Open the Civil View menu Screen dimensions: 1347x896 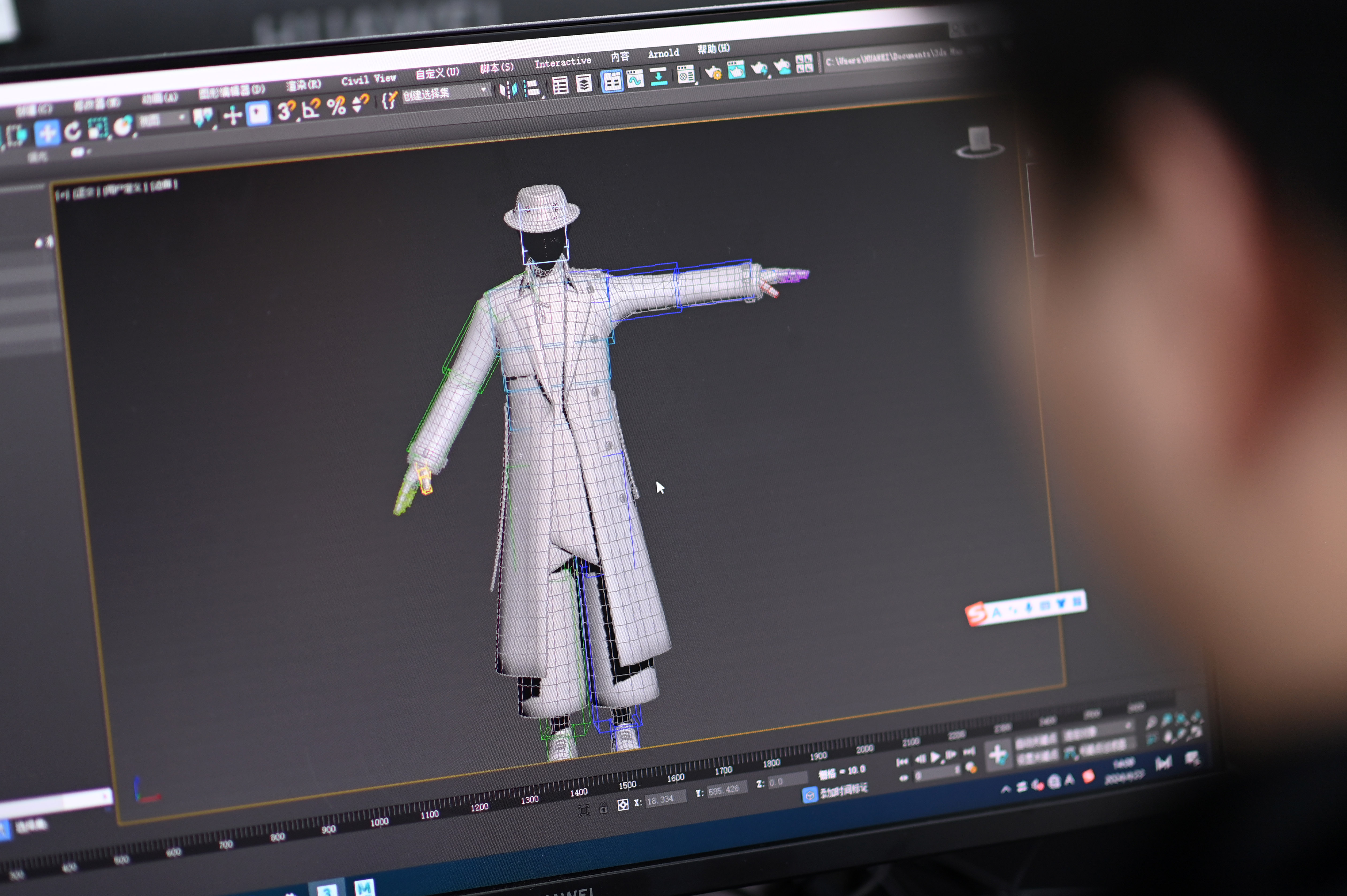[x=369, y=79]
